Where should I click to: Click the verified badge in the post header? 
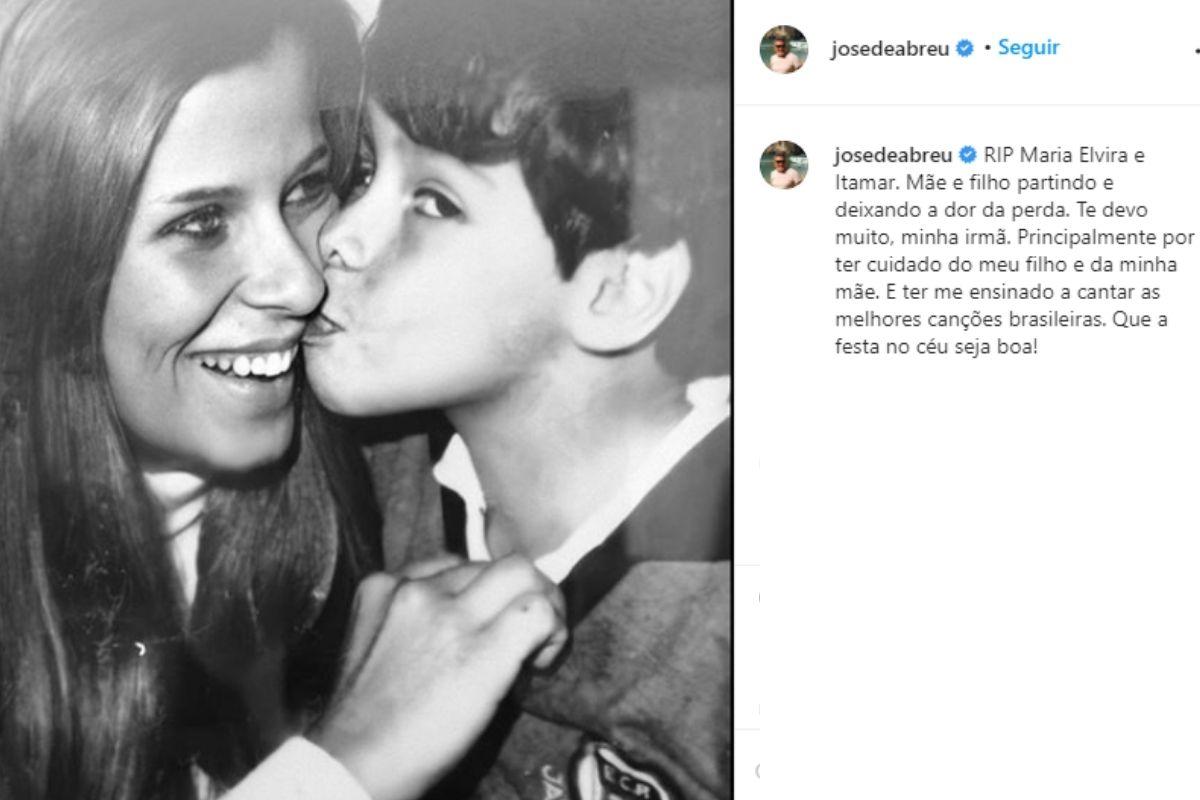pos(965,49)
